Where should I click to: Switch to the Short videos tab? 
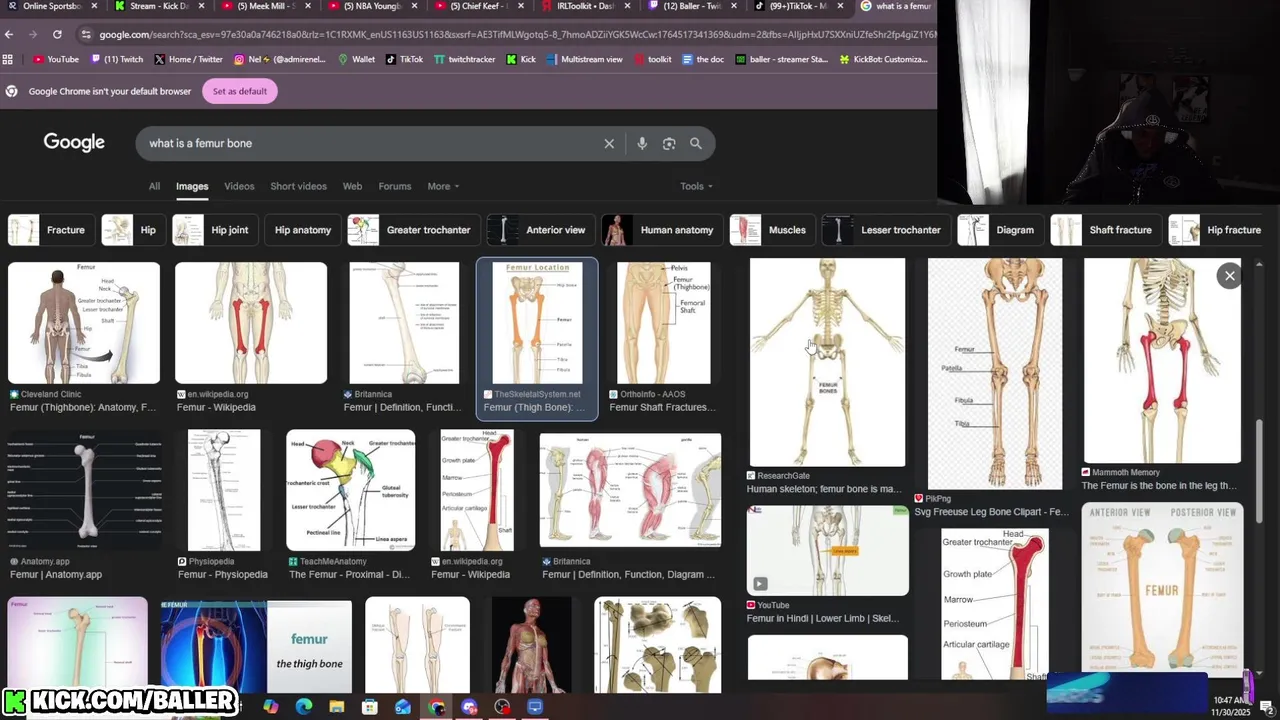(x=298, y=186)
